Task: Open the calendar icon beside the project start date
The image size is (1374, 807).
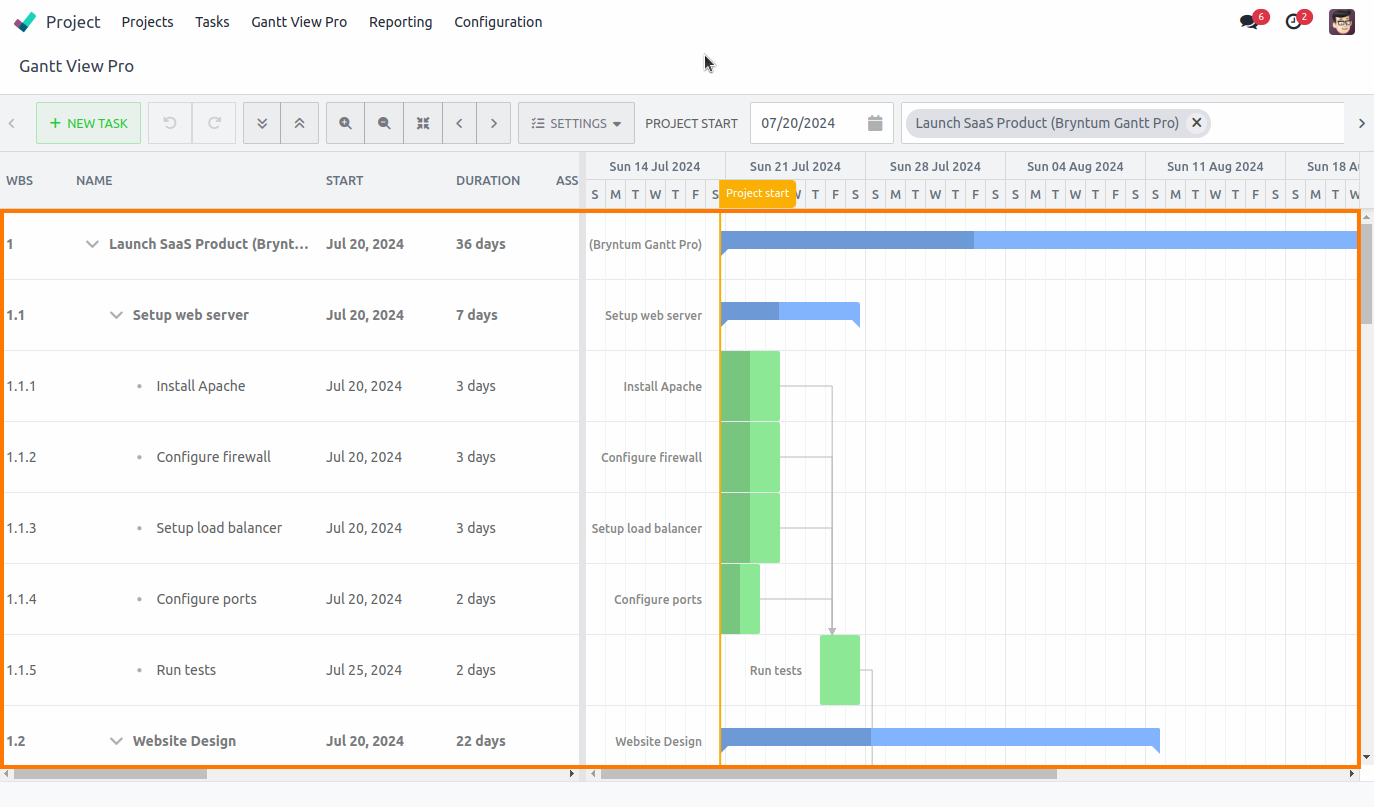Action: click(875, 122)
